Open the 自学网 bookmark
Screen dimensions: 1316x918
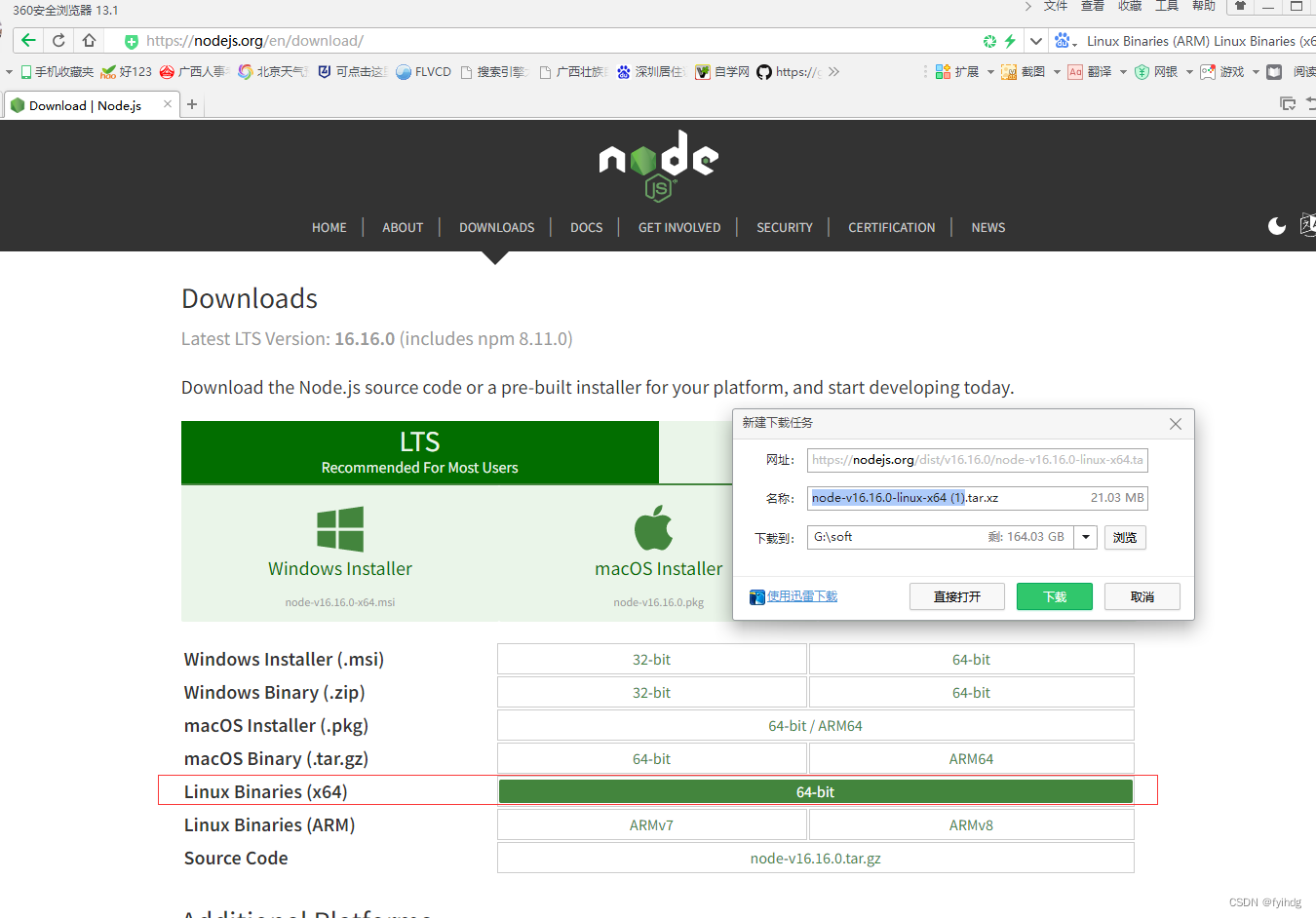(722, 72)
